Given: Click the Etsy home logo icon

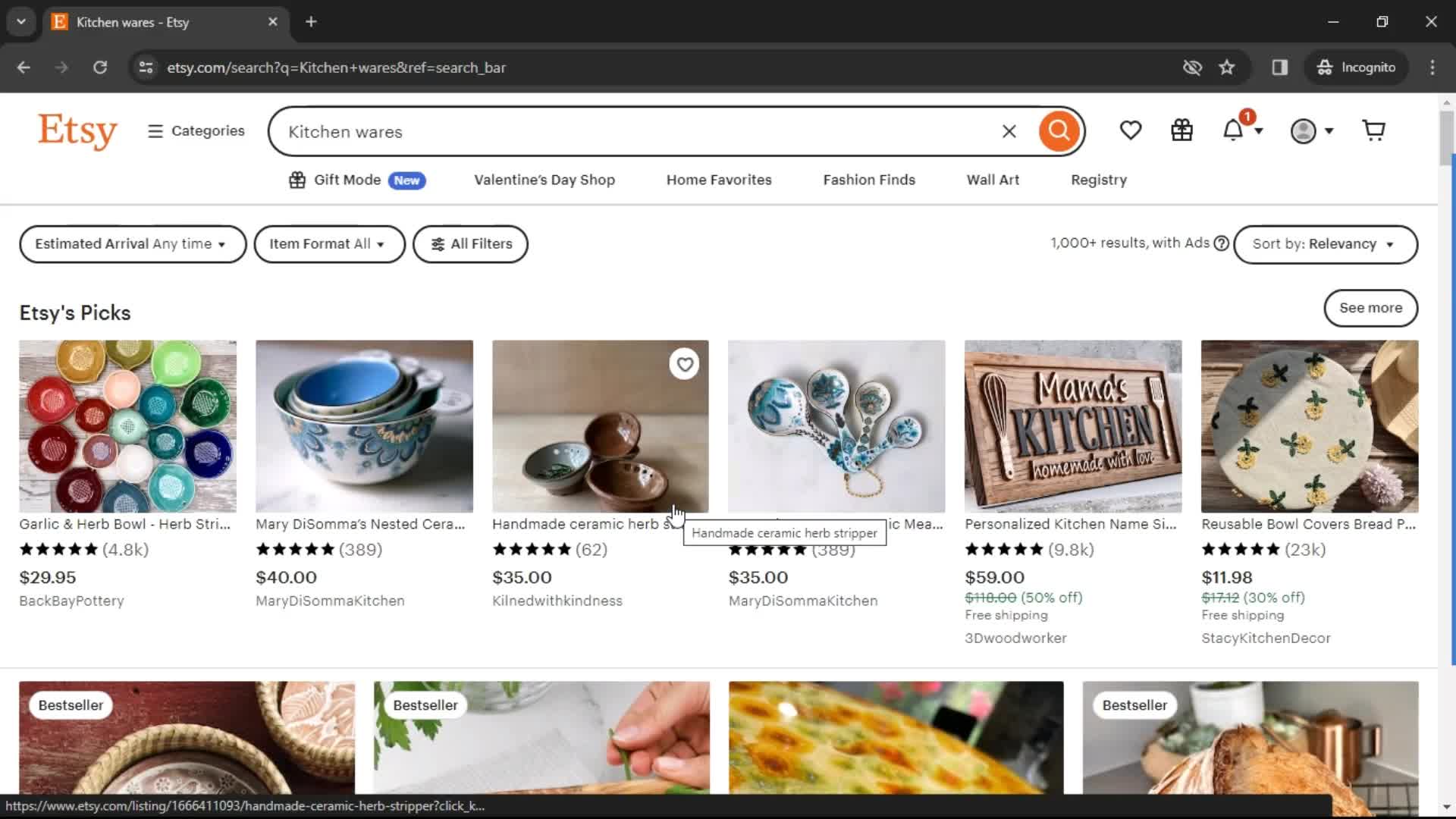Looking at the screenshot, I should coord(77,131).
